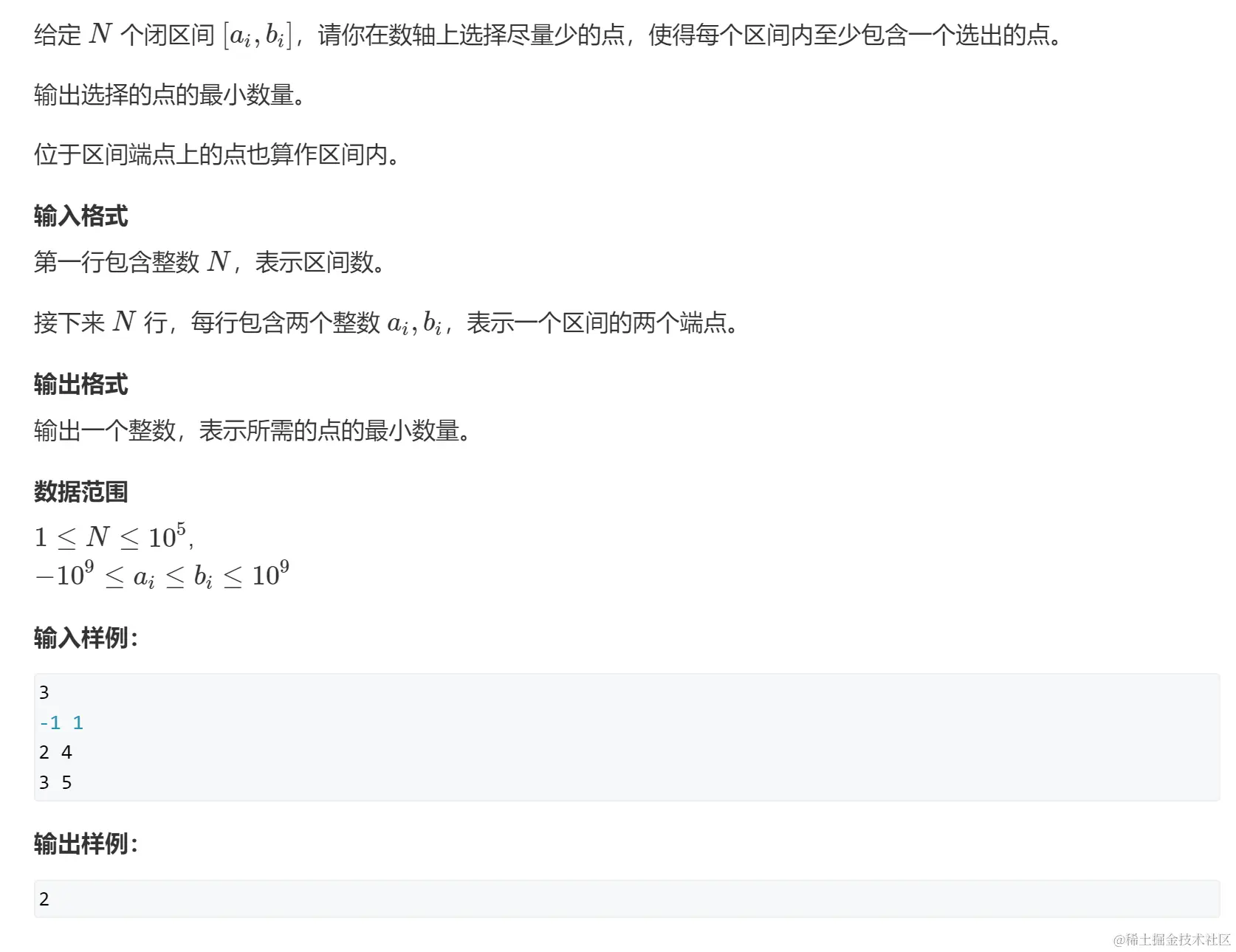Screen dimensions: 1236x952
Task: Click the 输入样例 heading
Action: 86,638
